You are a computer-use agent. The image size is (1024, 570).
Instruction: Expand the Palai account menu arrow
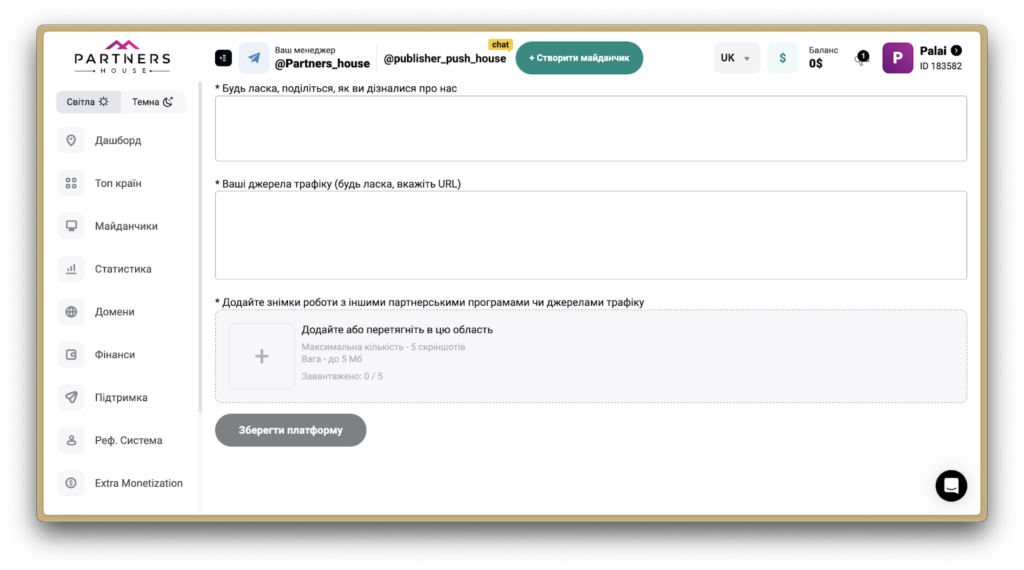(956, 50)
